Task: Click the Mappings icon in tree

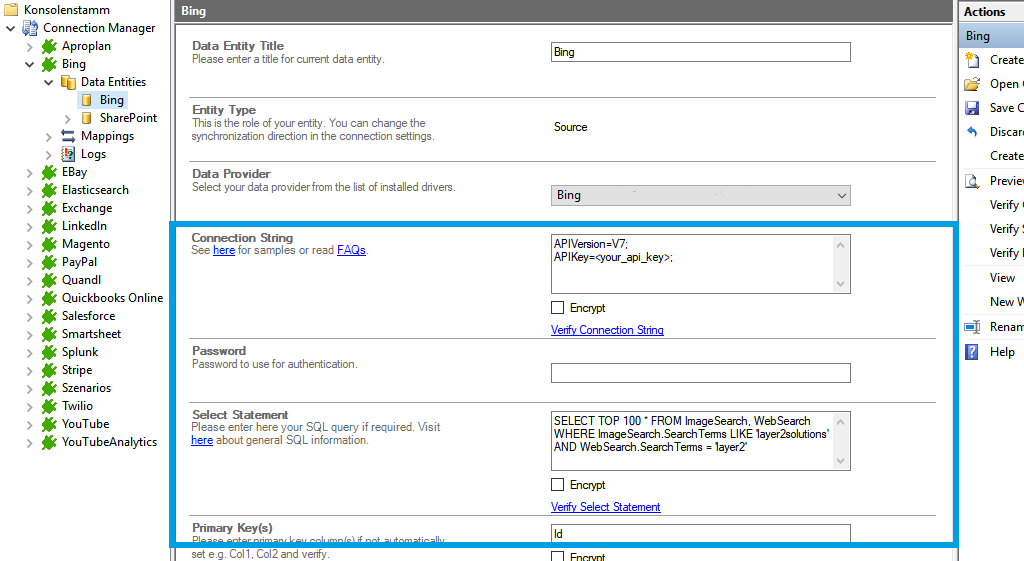Action: [68, 136]
